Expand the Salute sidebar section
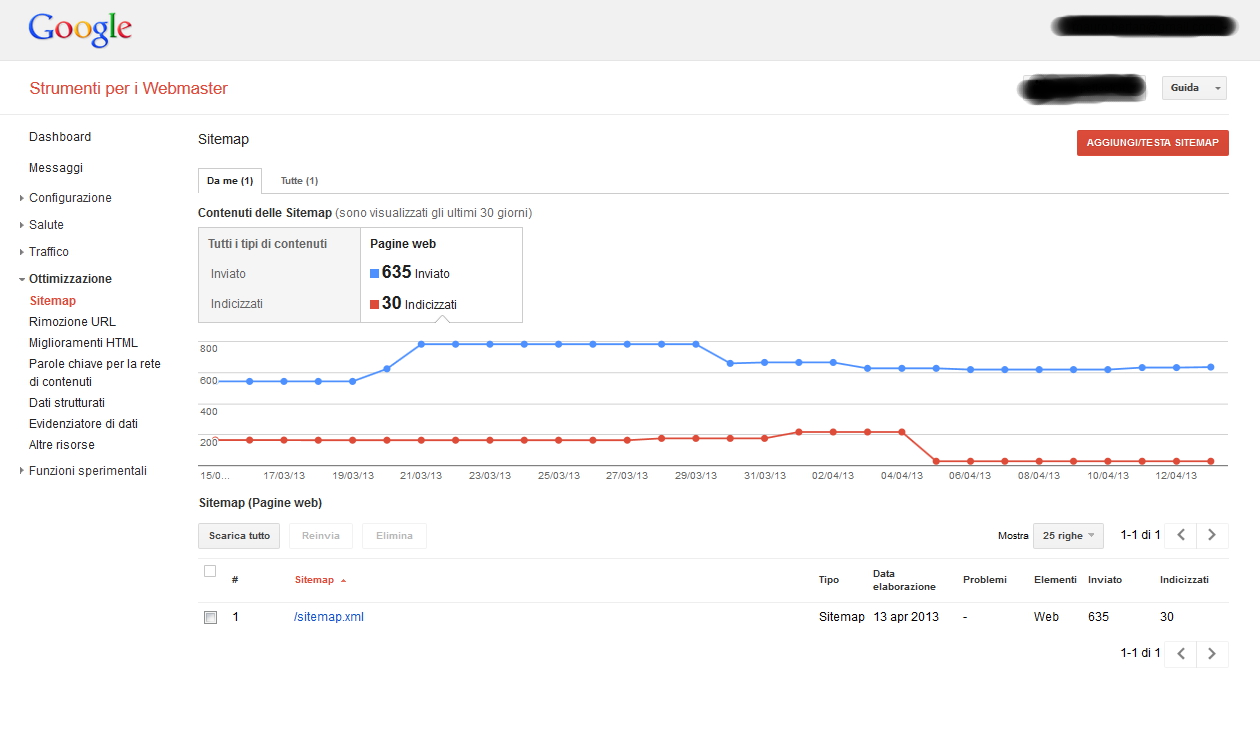The image size is (1260, 729). pyautogui.click(x=22, y=225)
